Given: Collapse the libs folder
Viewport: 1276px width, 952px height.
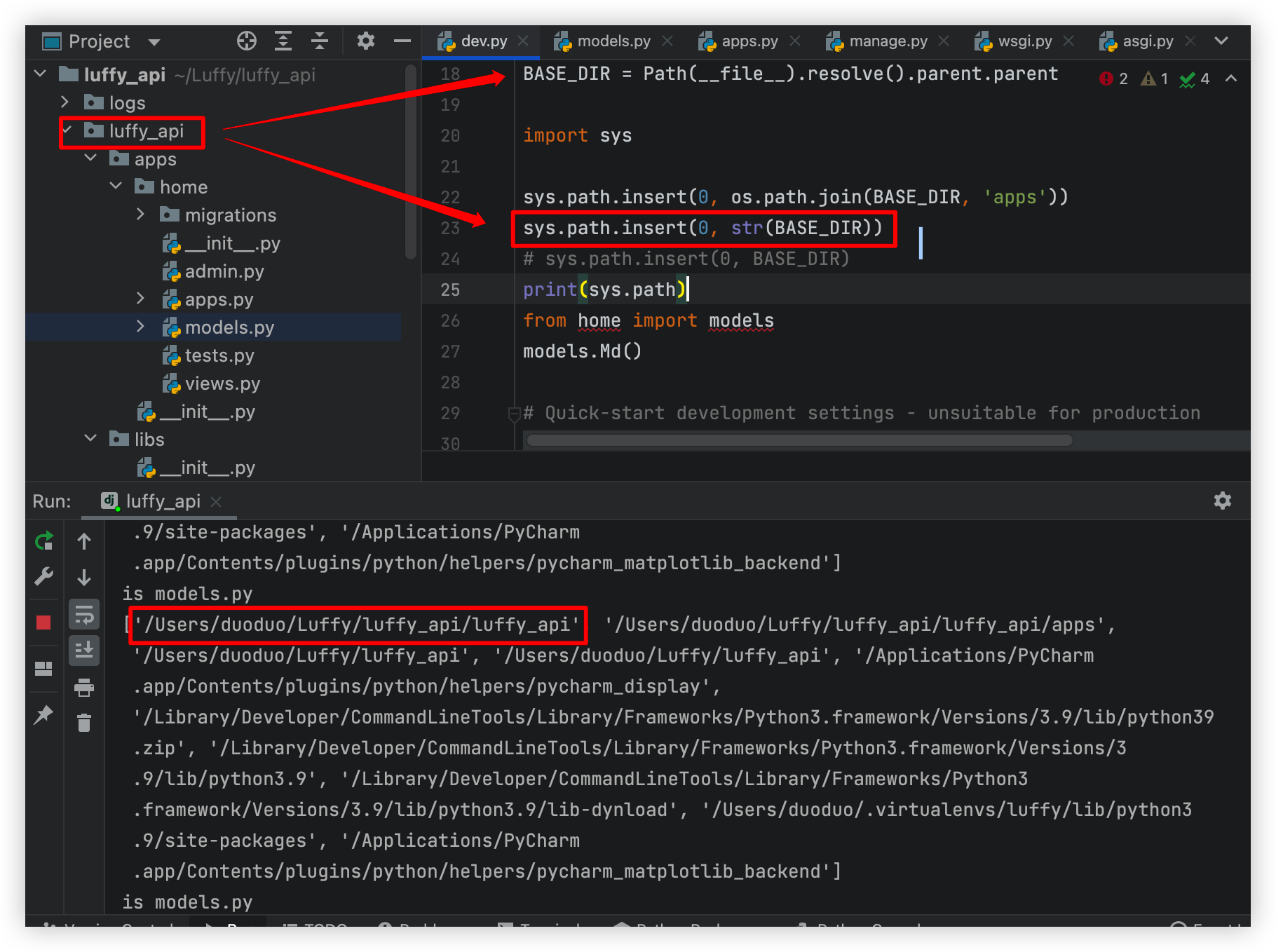Looking at the screenshot, I should [90, 439].
